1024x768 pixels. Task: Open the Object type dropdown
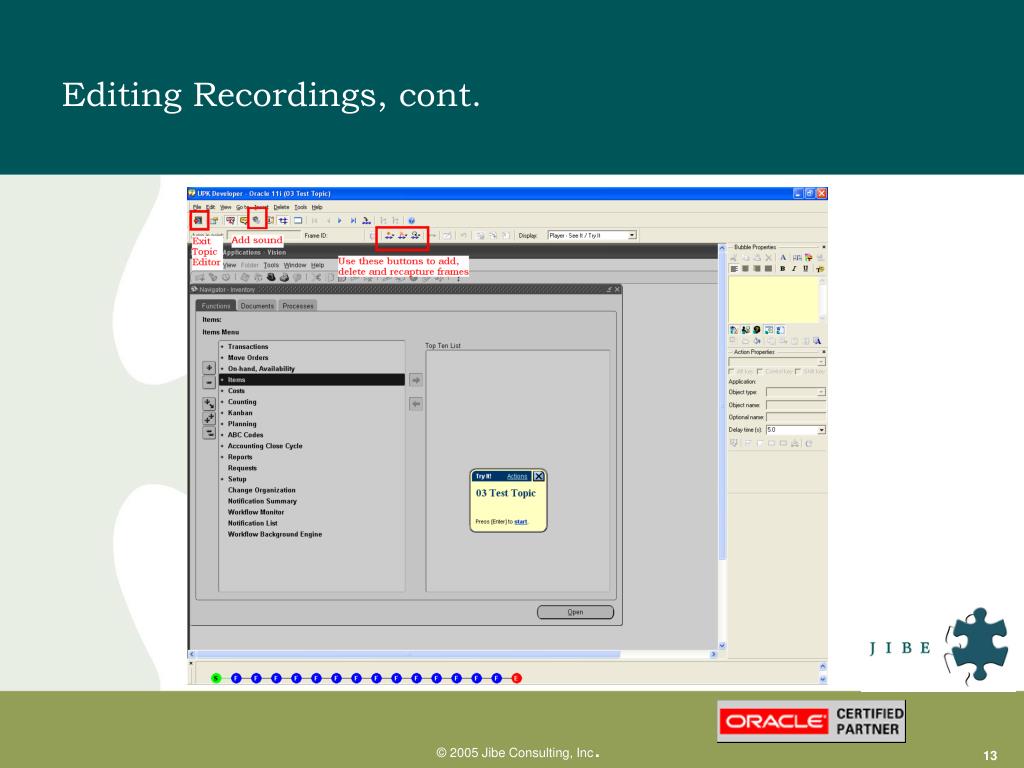(822, 392)
